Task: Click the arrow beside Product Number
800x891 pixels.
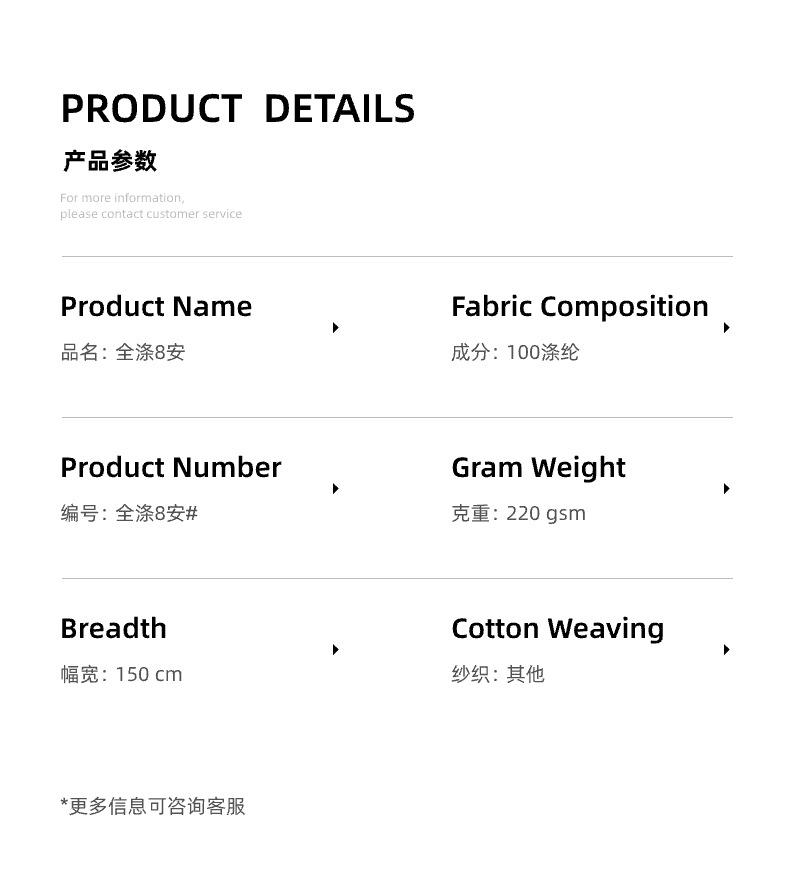Action: click(336, 489)
